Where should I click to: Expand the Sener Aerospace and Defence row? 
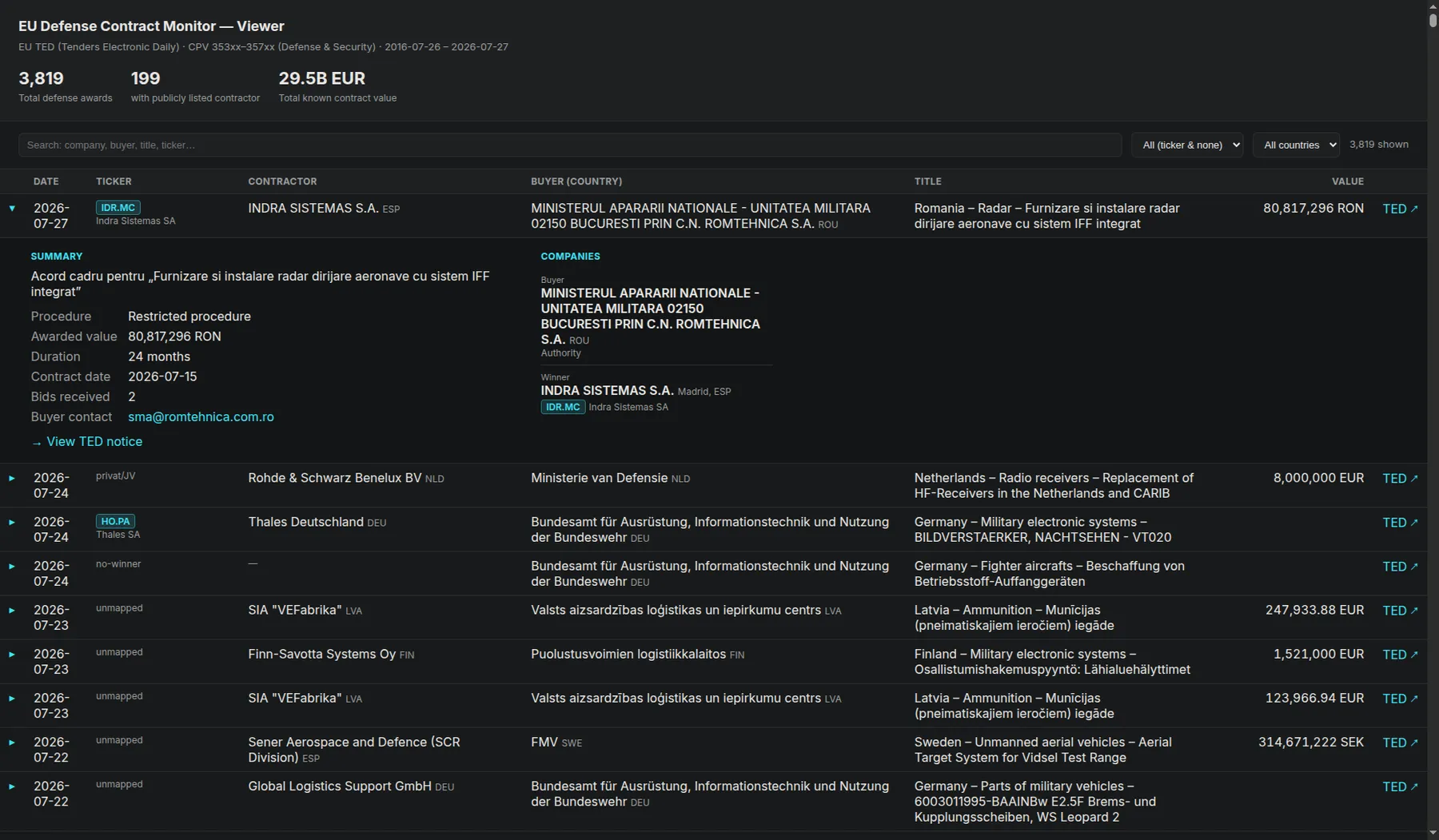tap(12, 742)
